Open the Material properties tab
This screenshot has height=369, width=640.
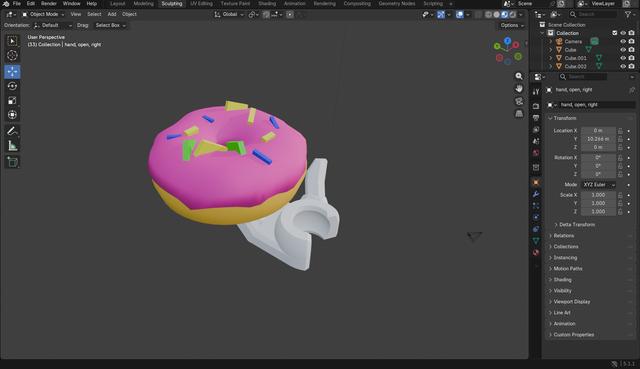coord(536,252)
